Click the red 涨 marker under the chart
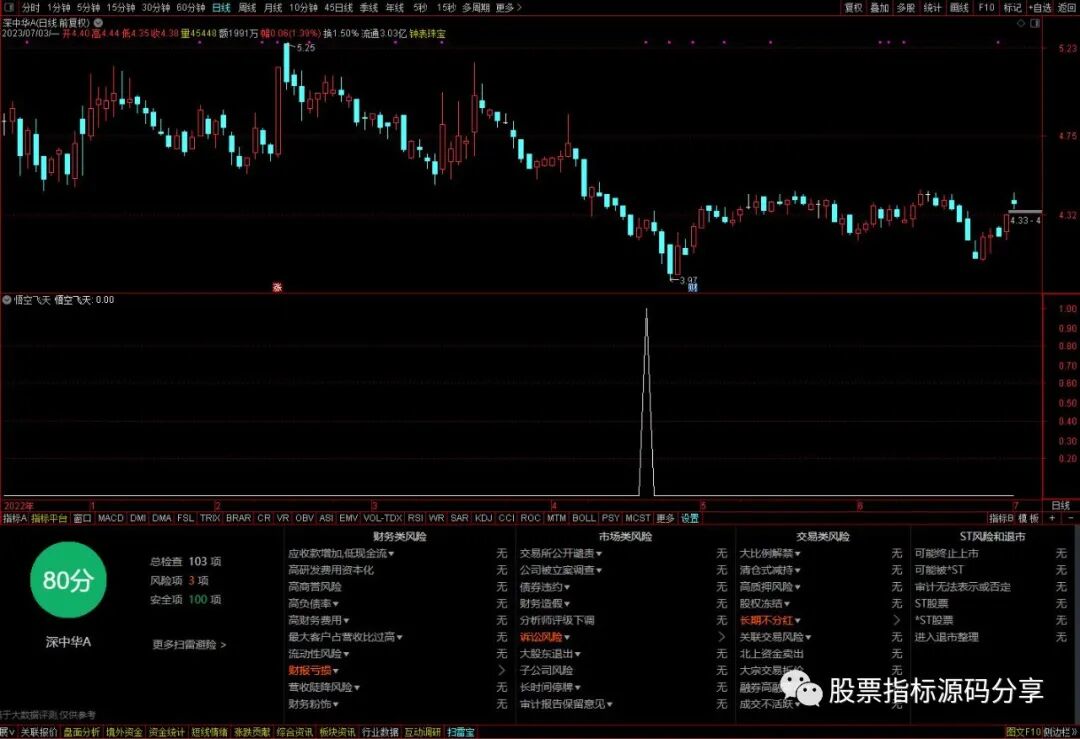 click(x=277, y=287)
